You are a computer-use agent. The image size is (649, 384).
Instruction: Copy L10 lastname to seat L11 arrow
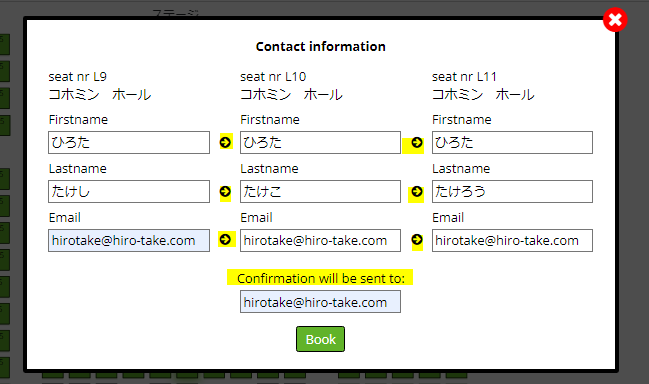click(417, 192)
